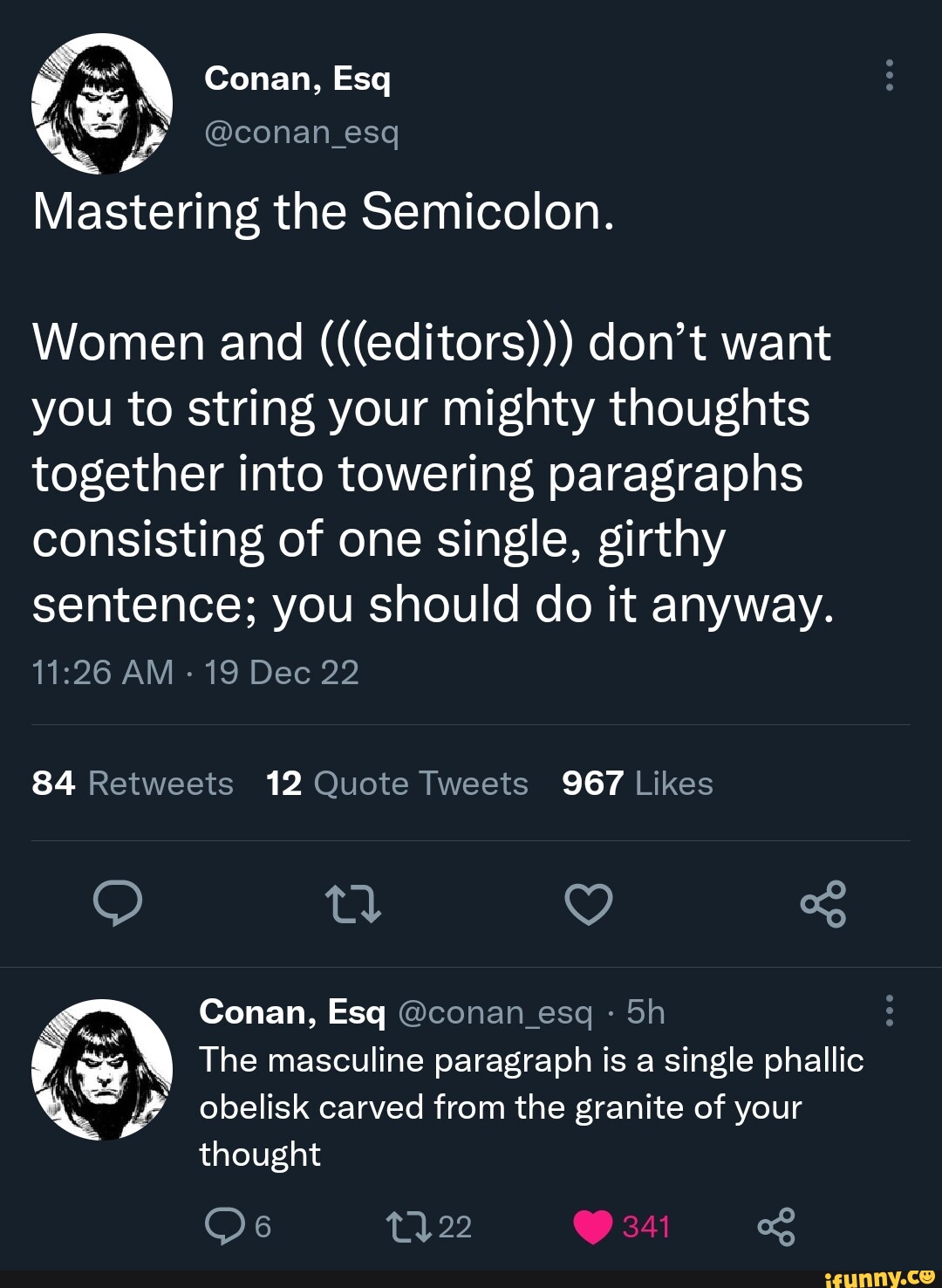Expand options for the Conan, Esq reply
This screenshot has width=942, height=1288.
coord(889,1012)
